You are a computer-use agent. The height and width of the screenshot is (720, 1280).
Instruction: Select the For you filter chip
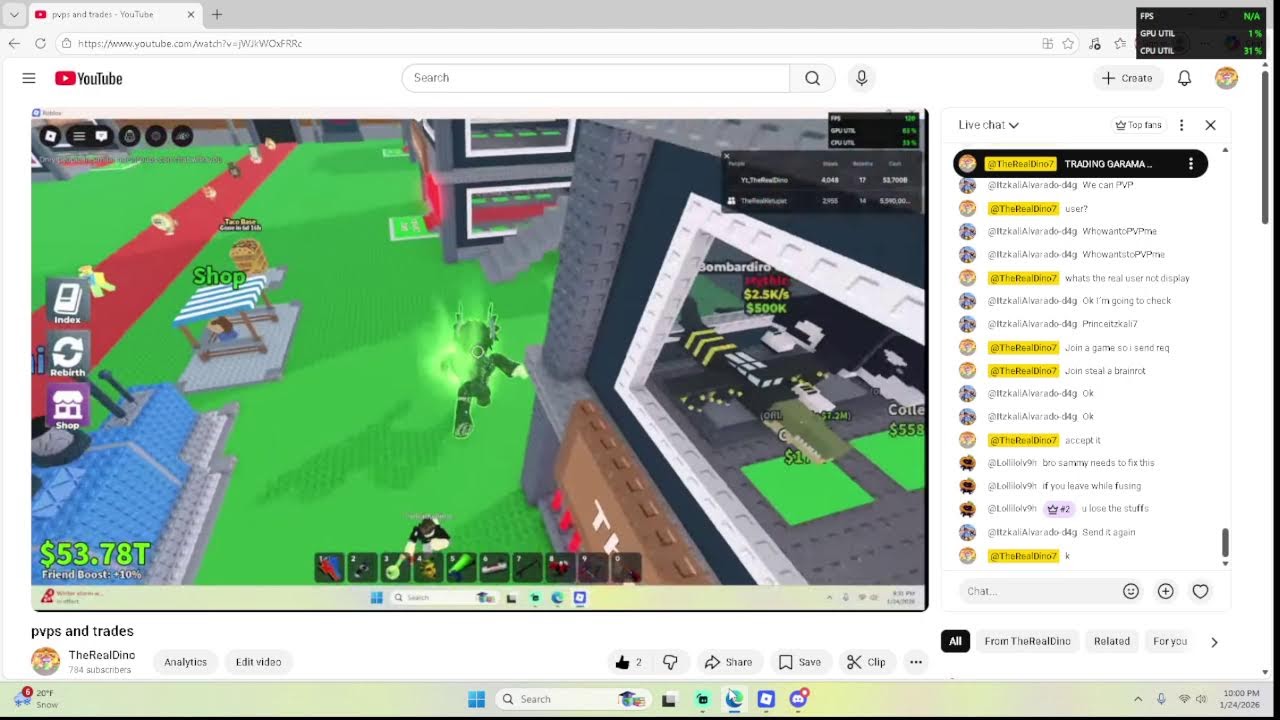[x=1170, y=642]
